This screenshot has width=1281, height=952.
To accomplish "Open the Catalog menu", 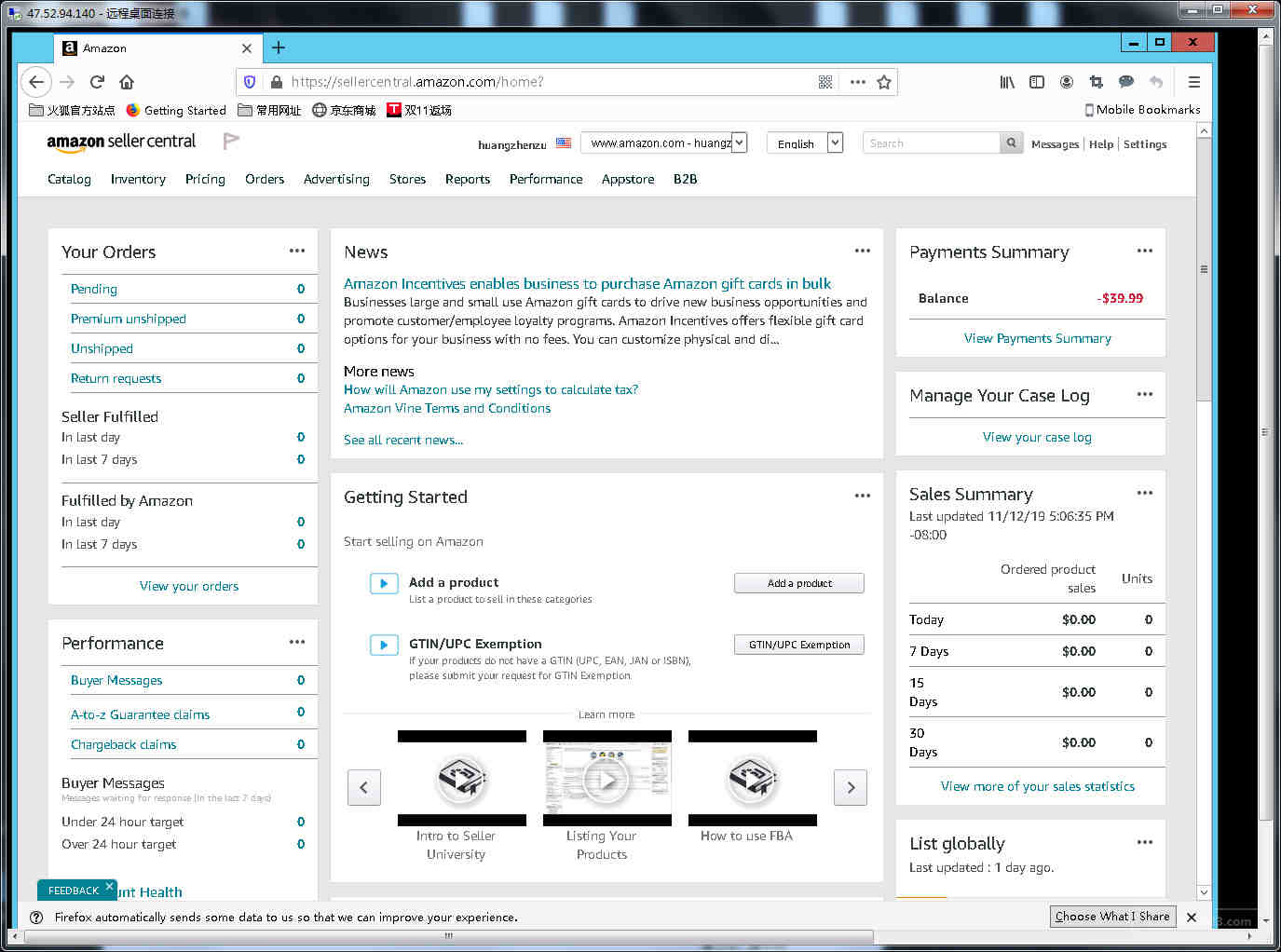I will [x=69, y=179].
